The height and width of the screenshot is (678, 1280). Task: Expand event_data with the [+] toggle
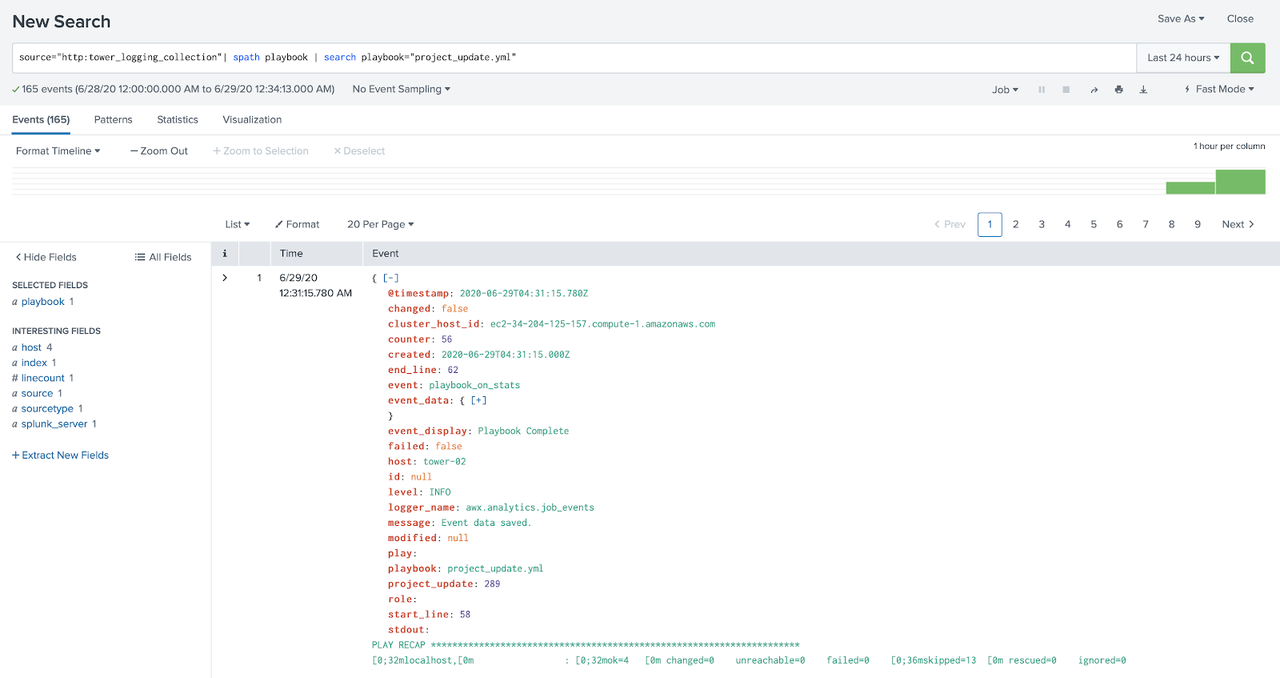[477, 400]
